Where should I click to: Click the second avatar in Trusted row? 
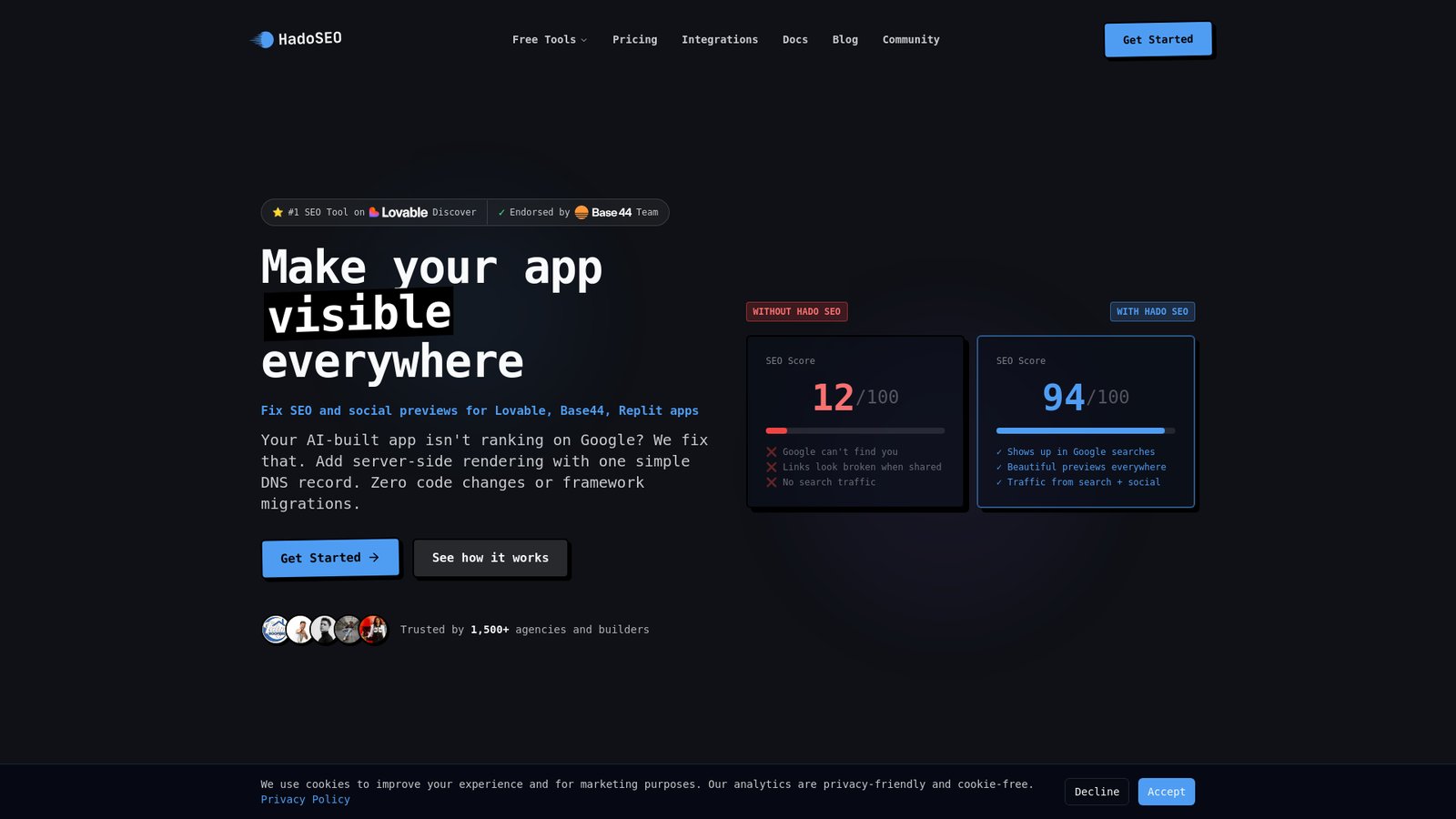click(x=299, y=630)
